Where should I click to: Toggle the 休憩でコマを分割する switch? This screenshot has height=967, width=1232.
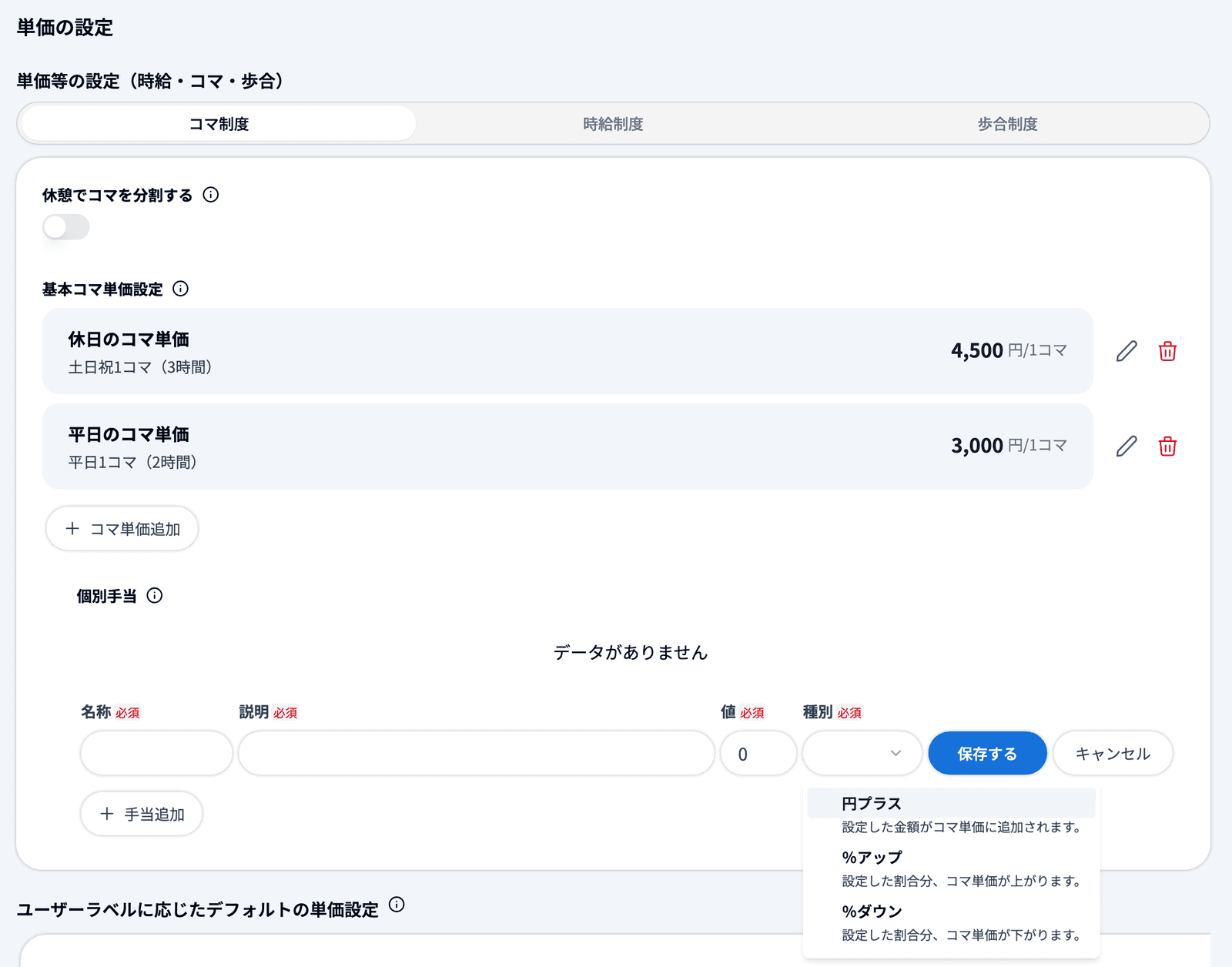(x=66, y=227)
